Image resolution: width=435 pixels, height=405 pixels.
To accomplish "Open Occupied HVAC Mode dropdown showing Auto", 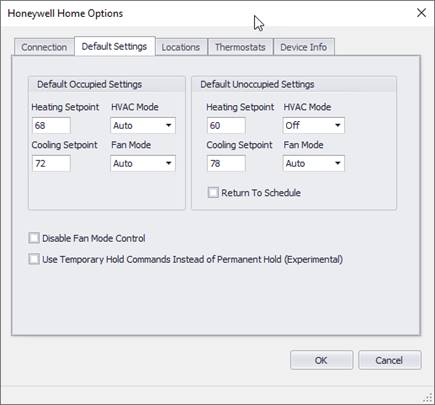I will click(x=143, y=125).
